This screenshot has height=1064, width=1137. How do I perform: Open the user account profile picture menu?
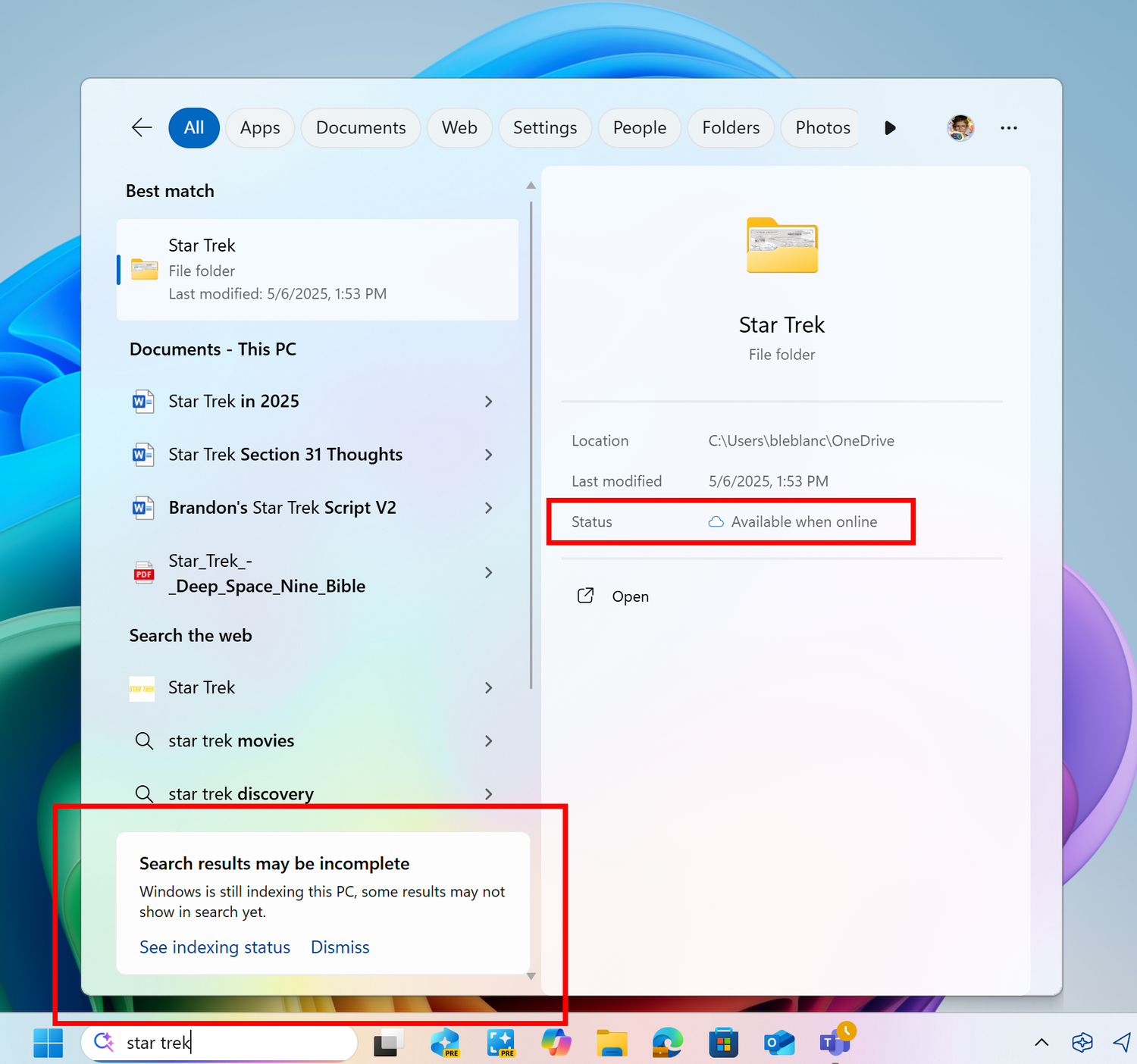(960, 127)
